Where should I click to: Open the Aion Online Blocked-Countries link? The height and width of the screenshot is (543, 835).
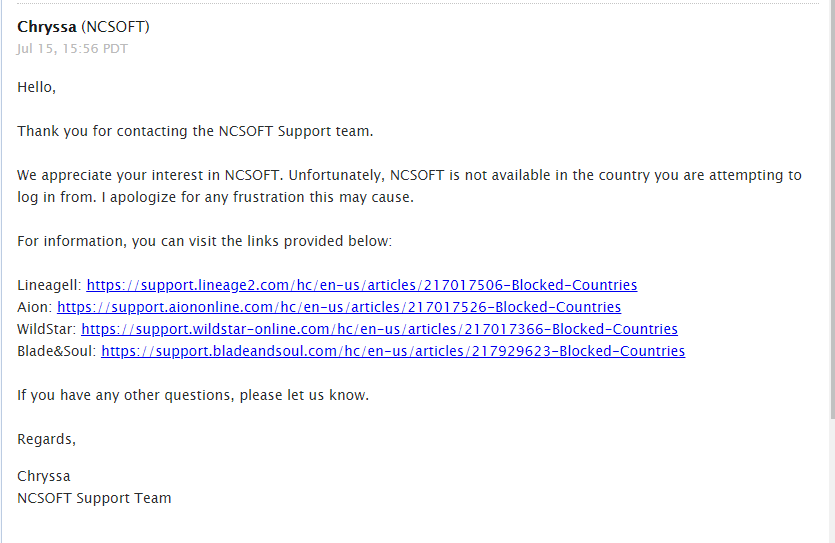point(338,307)
